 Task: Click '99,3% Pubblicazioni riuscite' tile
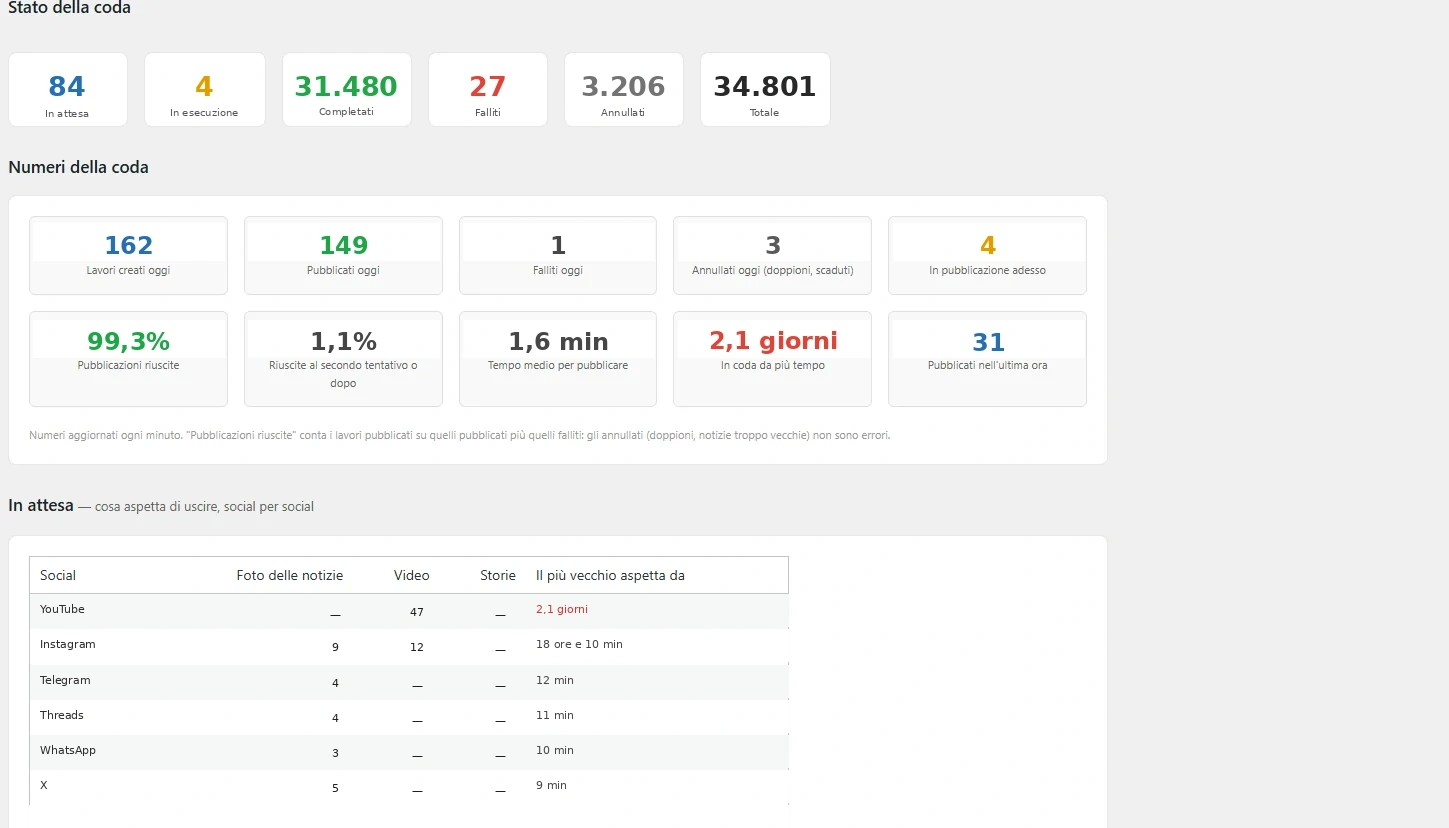[x=128, y=359]
